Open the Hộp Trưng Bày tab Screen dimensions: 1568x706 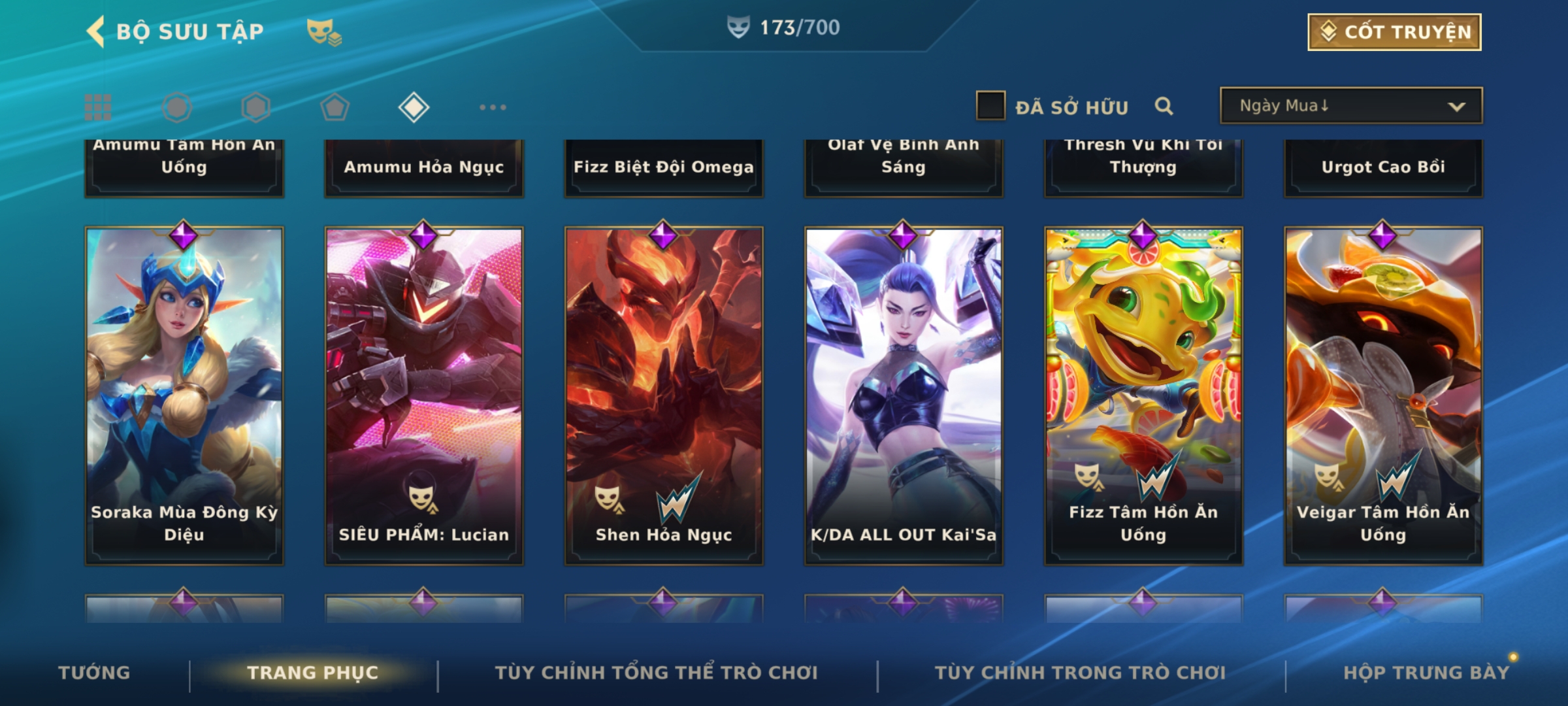[1426, 673]
